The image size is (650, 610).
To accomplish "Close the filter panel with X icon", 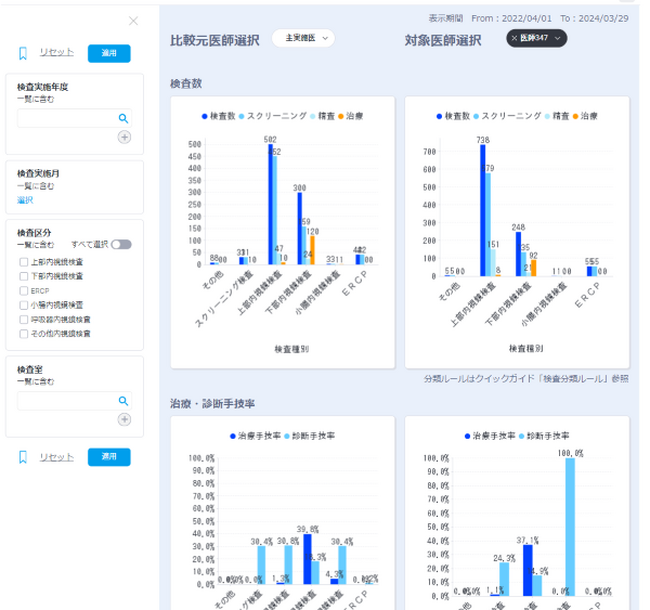I will (x=133, y=21).
